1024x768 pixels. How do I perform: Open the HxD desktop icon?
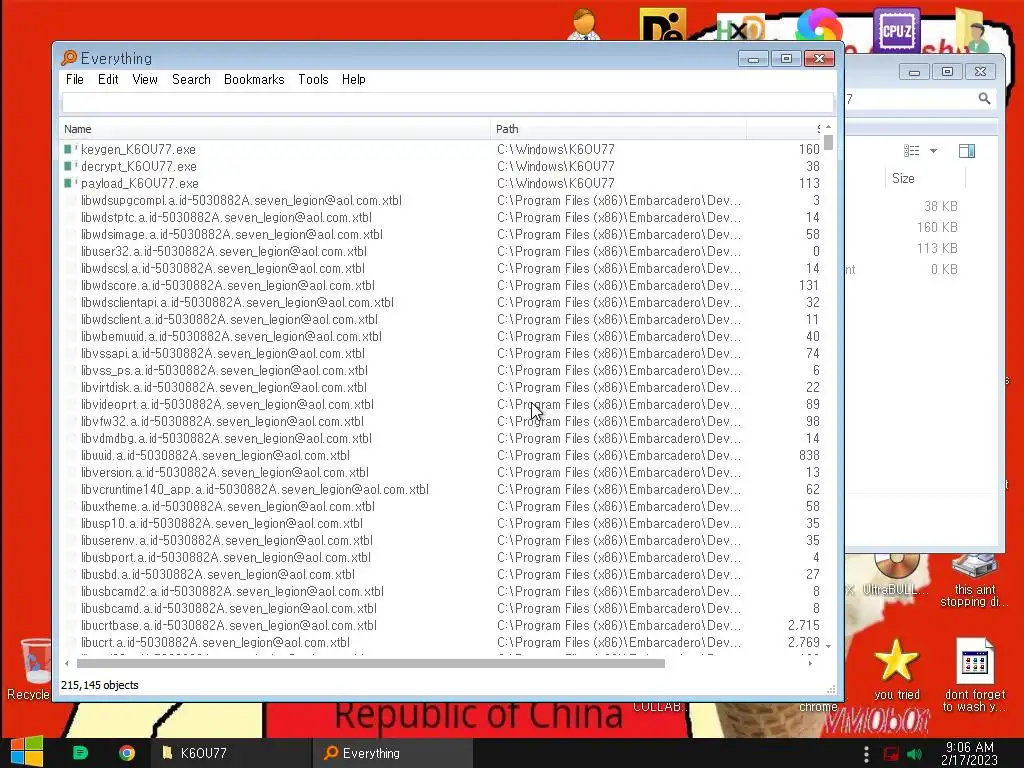pyautogui.click(x=740, y=29)
